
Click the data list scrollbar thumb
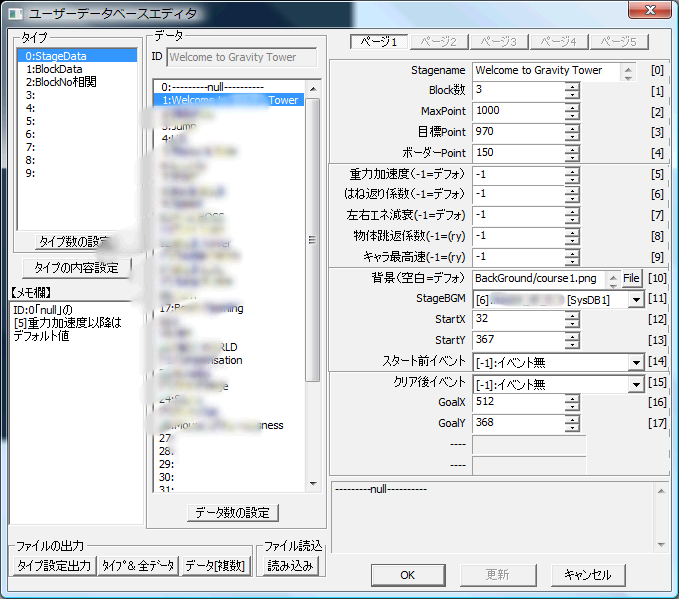click(313, 240)
